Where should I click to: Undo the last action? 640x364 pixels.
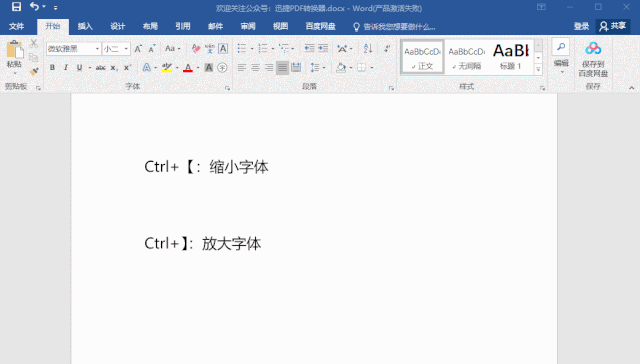pos(34,7)
